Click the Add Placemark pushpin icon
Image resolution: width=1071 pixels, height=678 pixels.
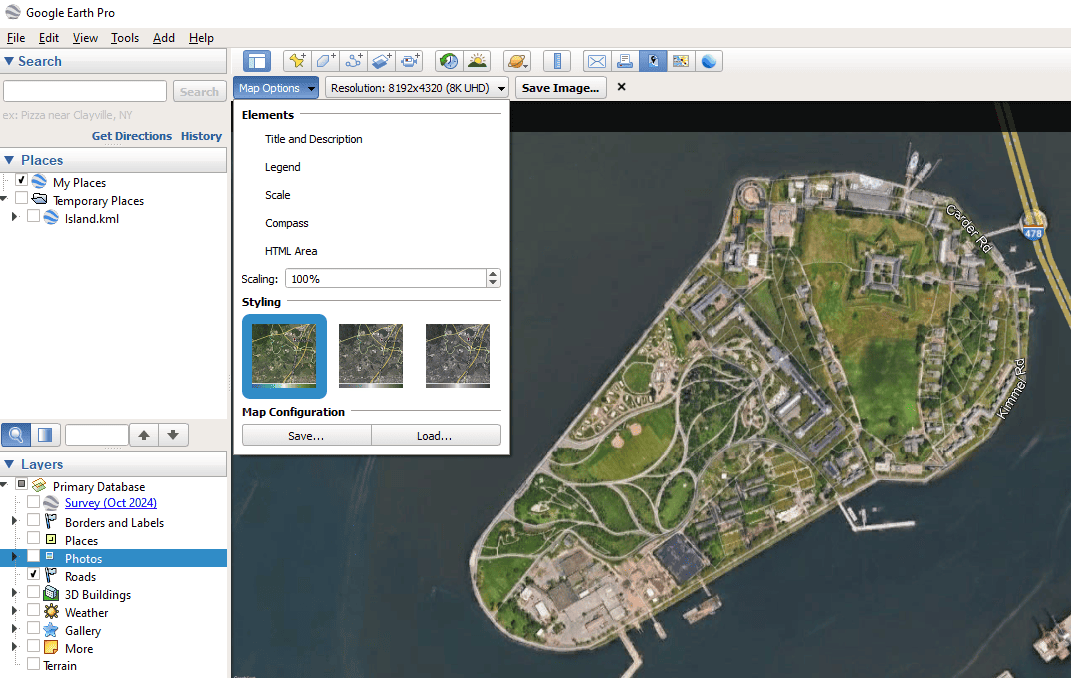pos(297,61)
